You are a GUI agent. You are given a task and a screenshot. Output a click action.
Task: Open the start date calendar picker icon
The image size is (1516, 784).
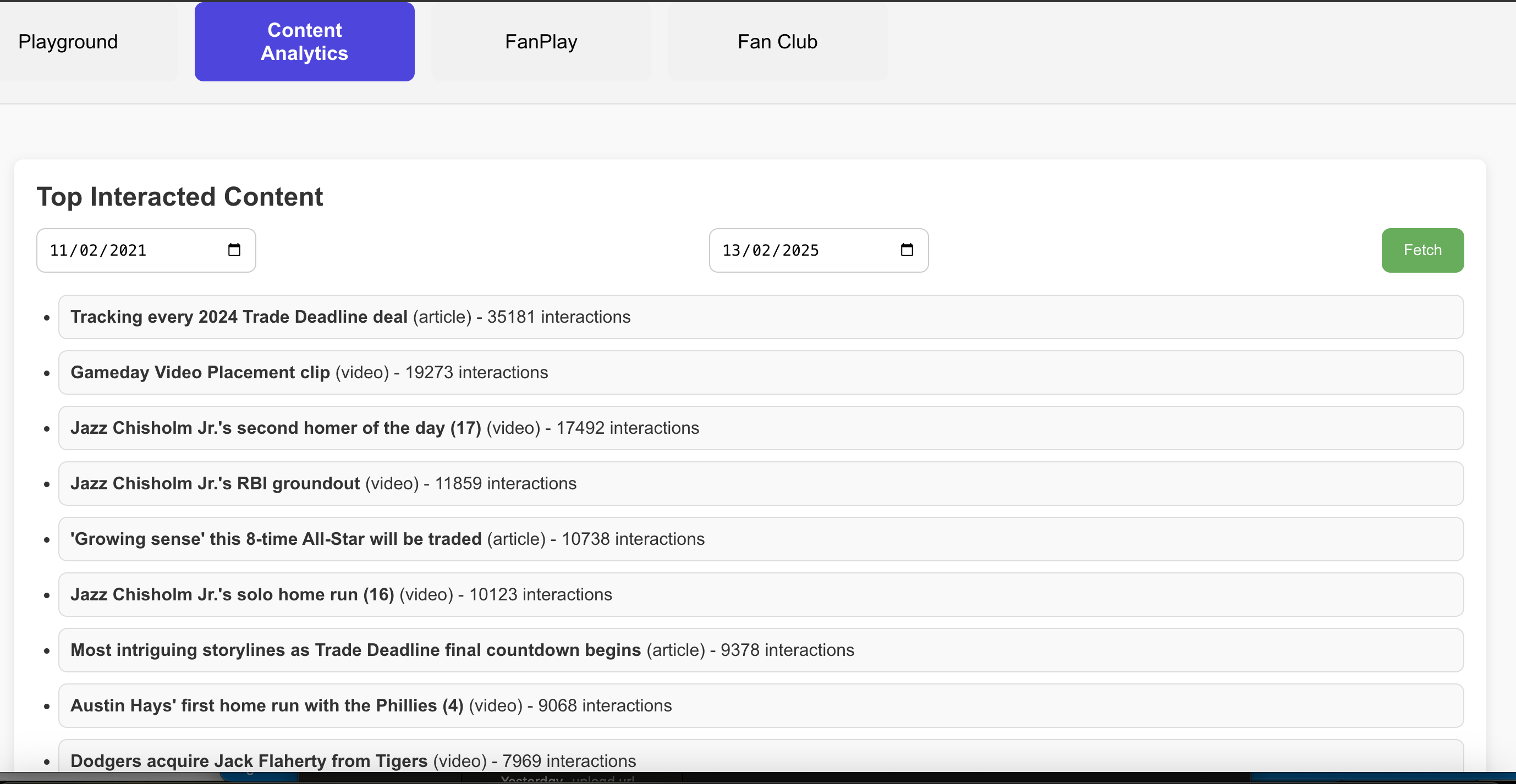(234, 250)
